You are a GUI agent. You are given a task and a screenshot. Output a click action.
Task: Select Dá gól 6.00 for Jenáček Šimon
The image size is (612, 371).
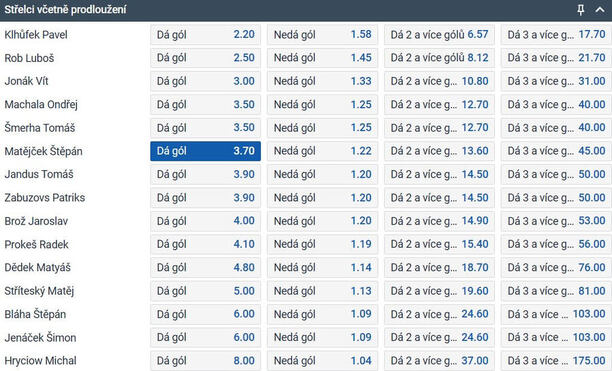tap(205, 337)
